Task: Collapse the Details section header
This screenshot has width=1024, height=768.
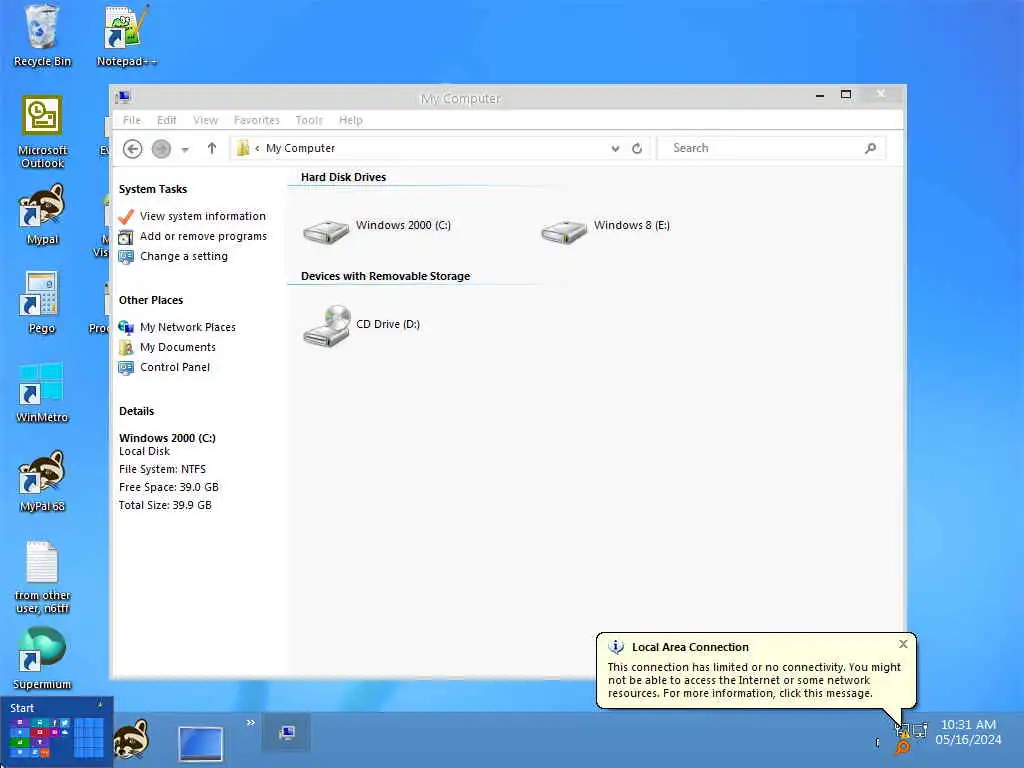Action: point(136,411)
